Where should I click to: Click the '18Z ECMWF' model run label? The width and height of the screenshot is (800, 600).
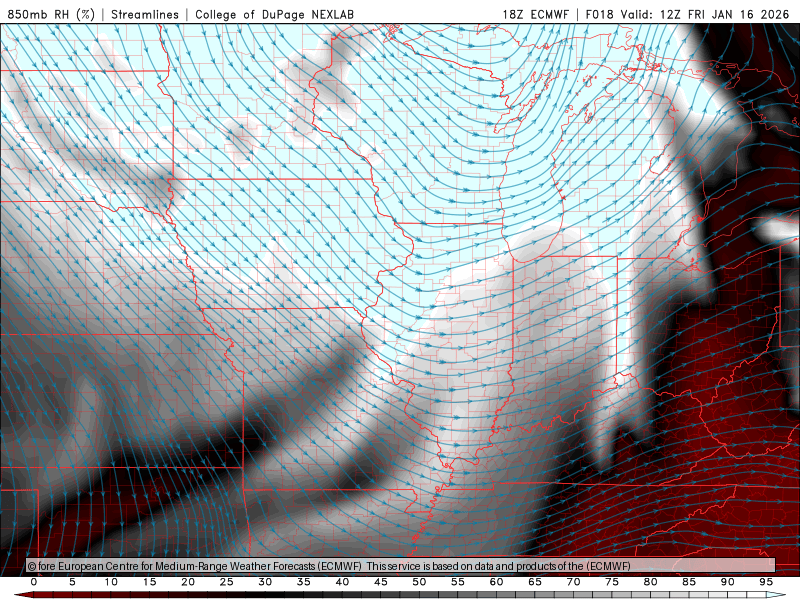[x=535, y=14]
